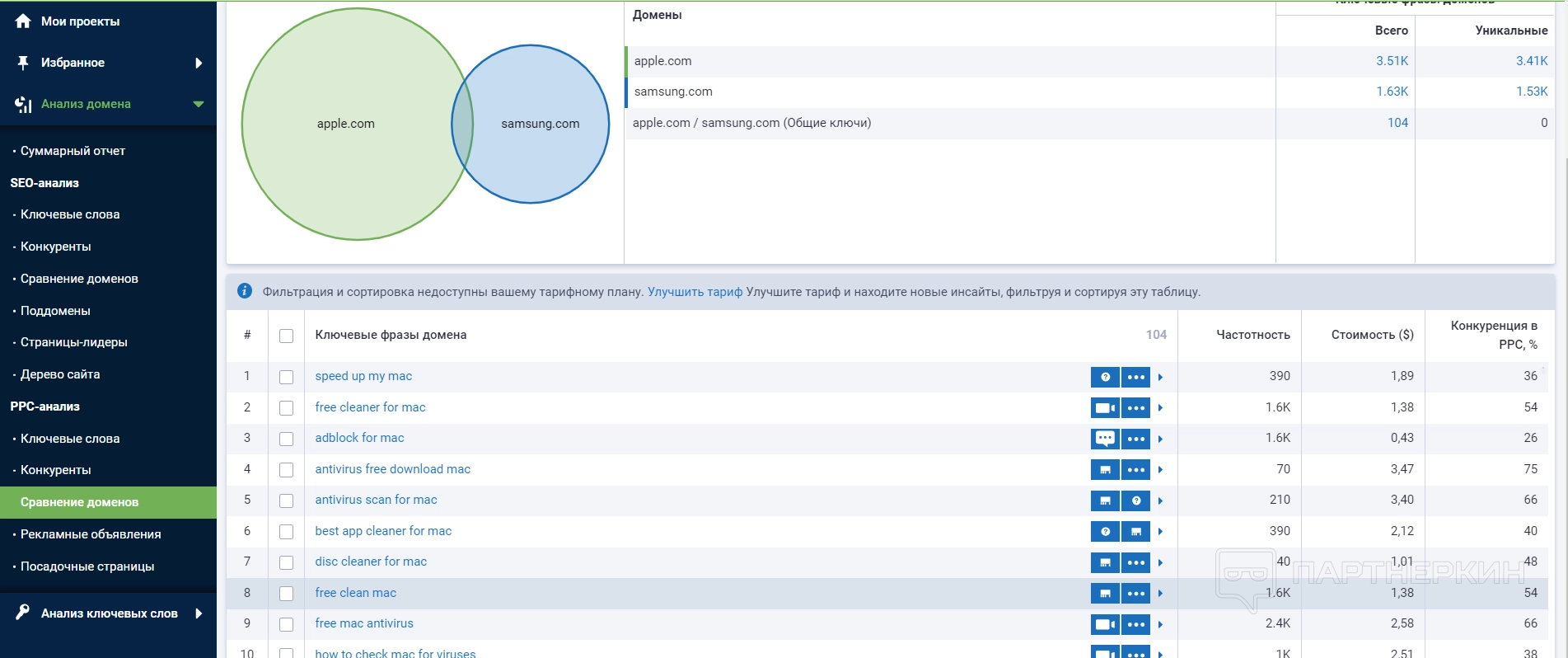1568x658 pixels.
Task: Check the box for free cleaner for mac
Action: click(x=286, y=408)
